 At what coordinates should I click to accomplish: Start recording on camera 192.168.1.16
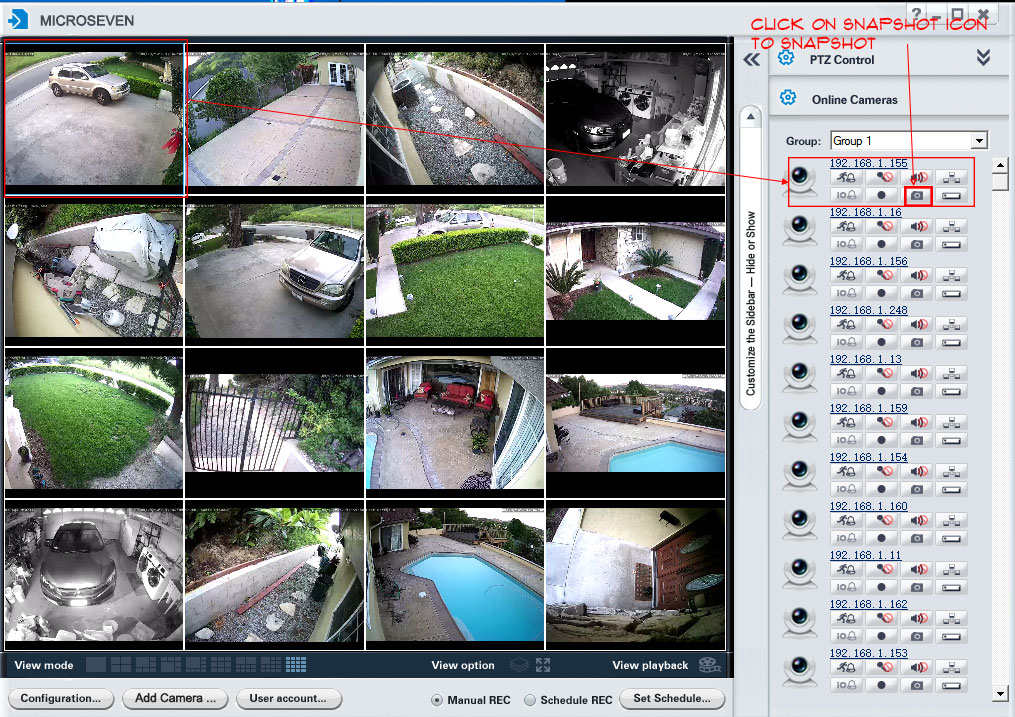(x=881, y=245)
